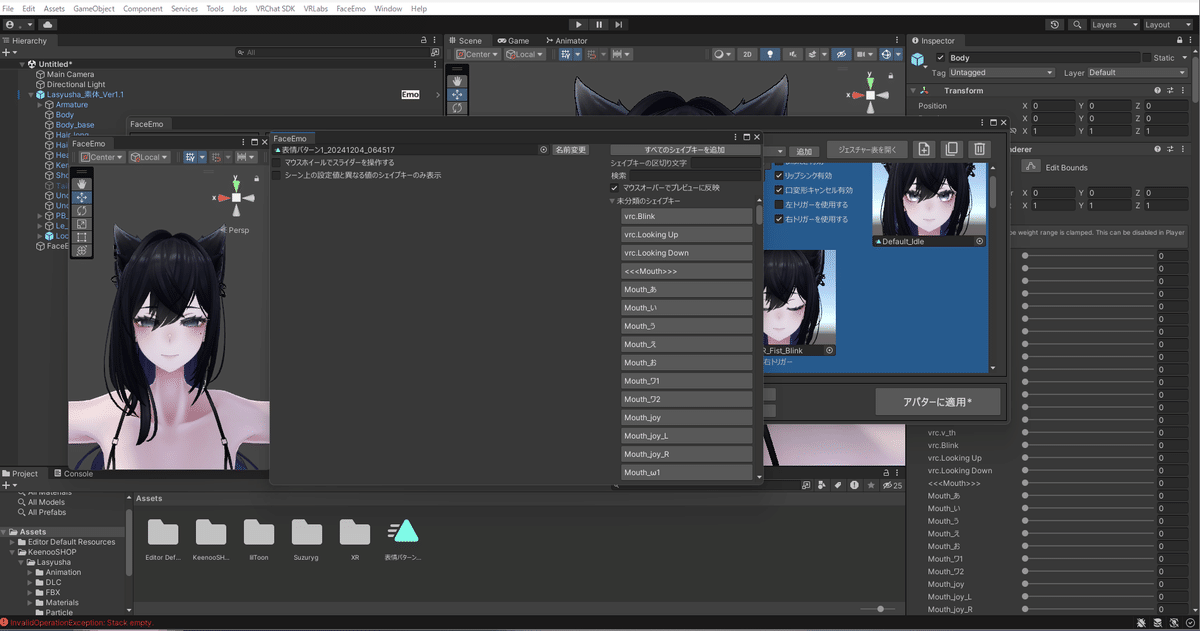
Task: Switch to the Console tab
Action: pyautogui.click(x=72, y=473)
